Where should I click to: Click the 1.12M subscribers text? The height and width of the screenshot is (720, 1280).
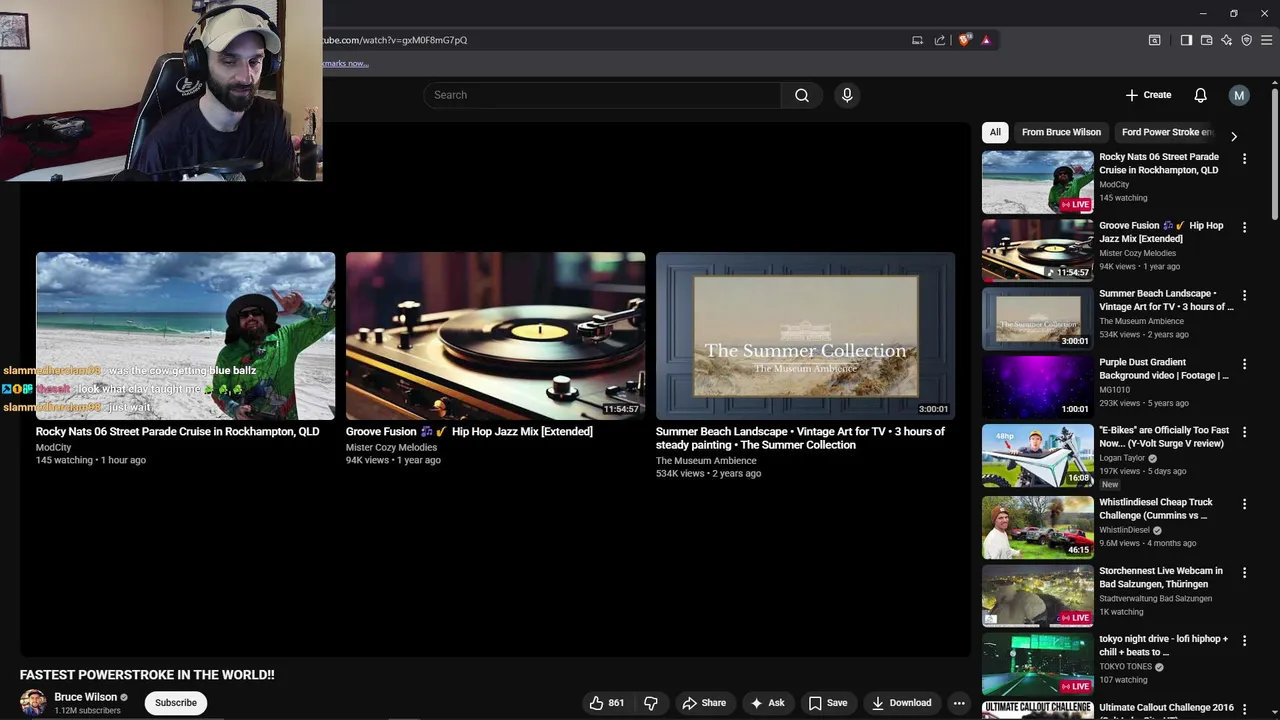click(x=87, y=711)
